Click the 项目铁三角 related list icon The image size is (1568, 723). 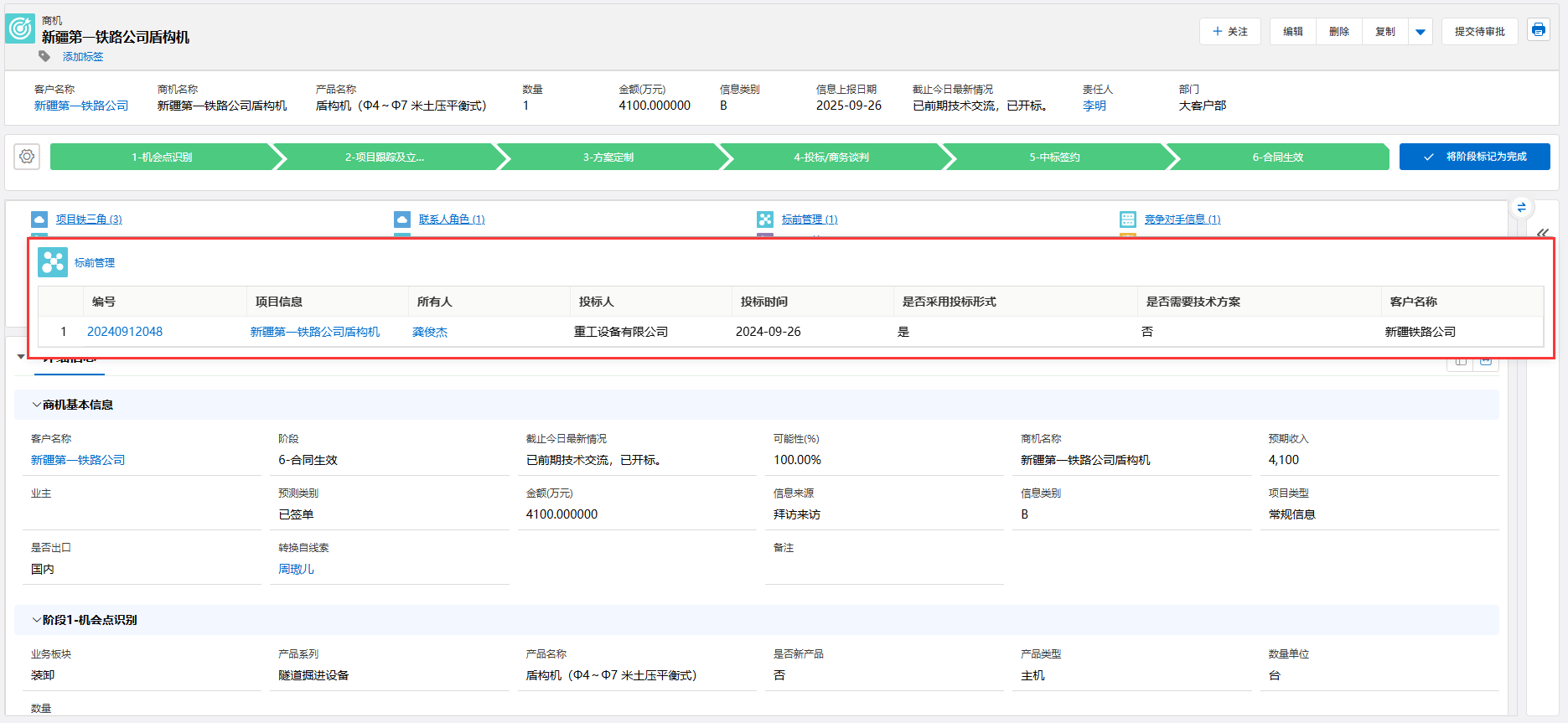[39, 219]
